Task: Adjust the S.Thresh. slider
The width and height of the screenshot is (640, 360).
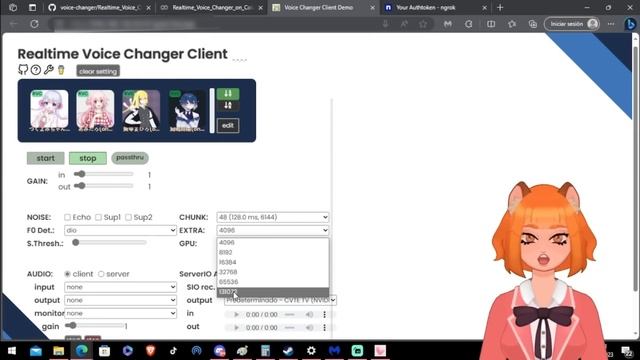Action: pyautogui.click(x=109, y=242)
